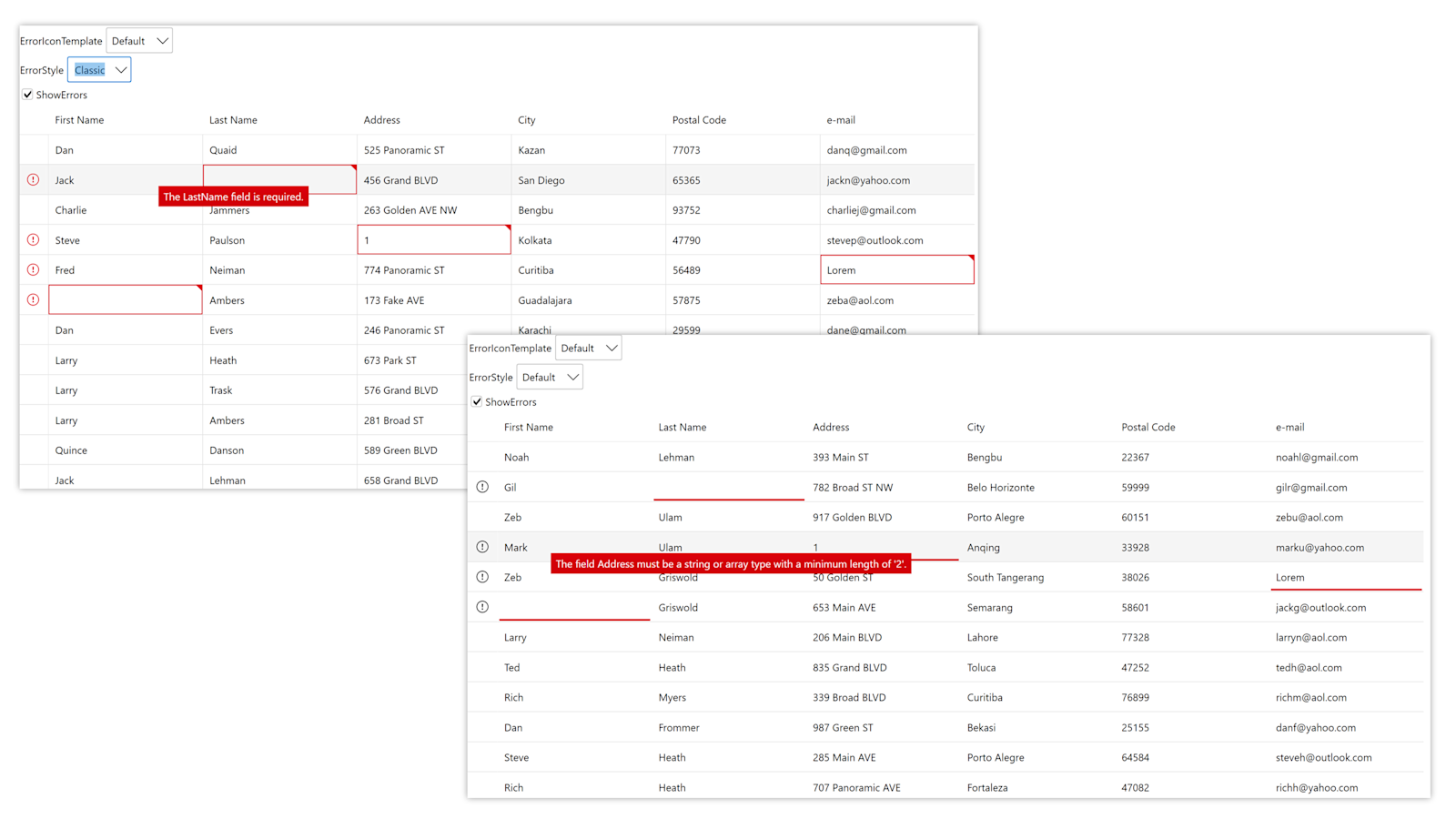Click the error icon in Gil's row

[x=482, y=487]
